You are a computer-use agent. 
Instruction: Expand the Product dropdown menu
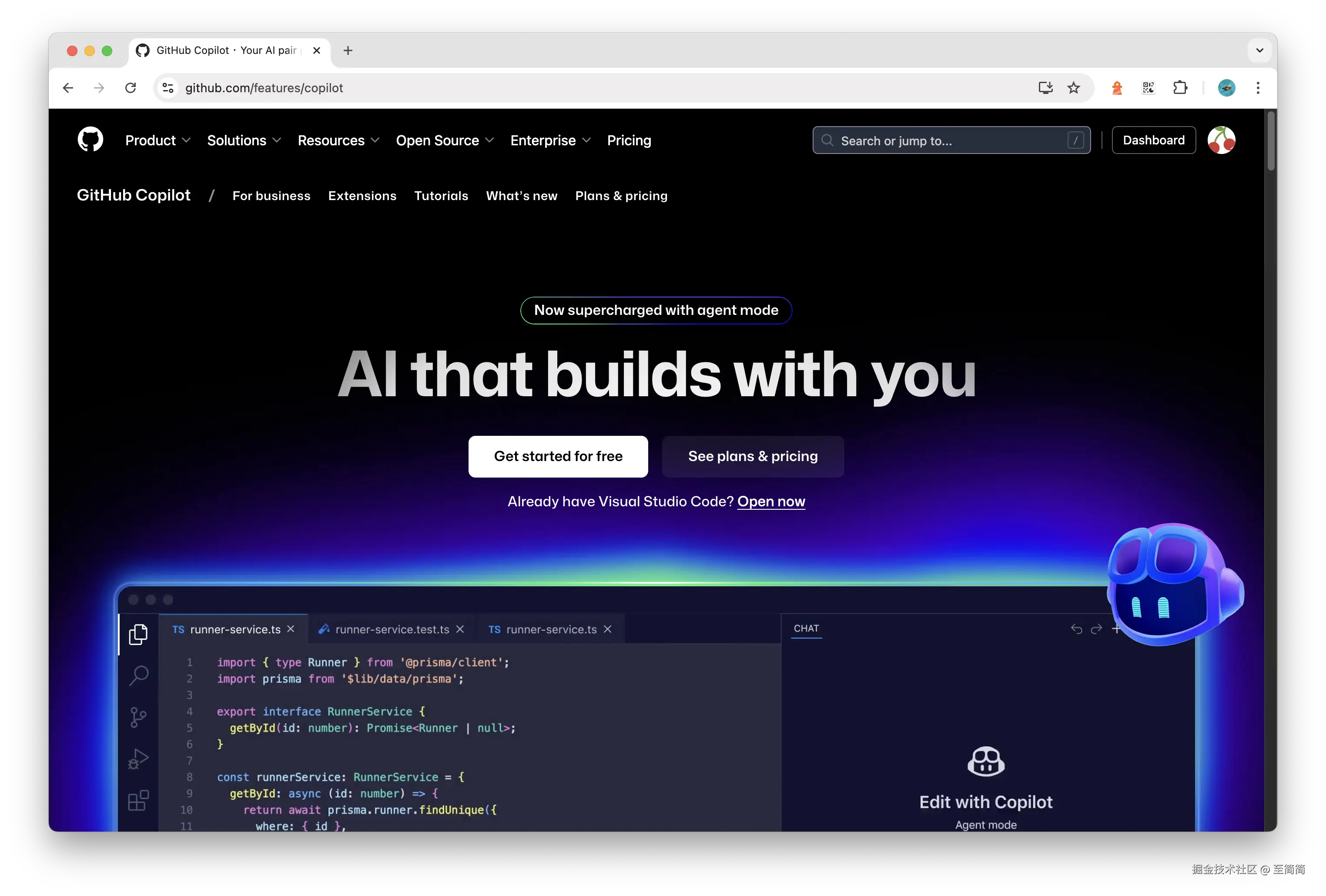[x=157, y=140]
